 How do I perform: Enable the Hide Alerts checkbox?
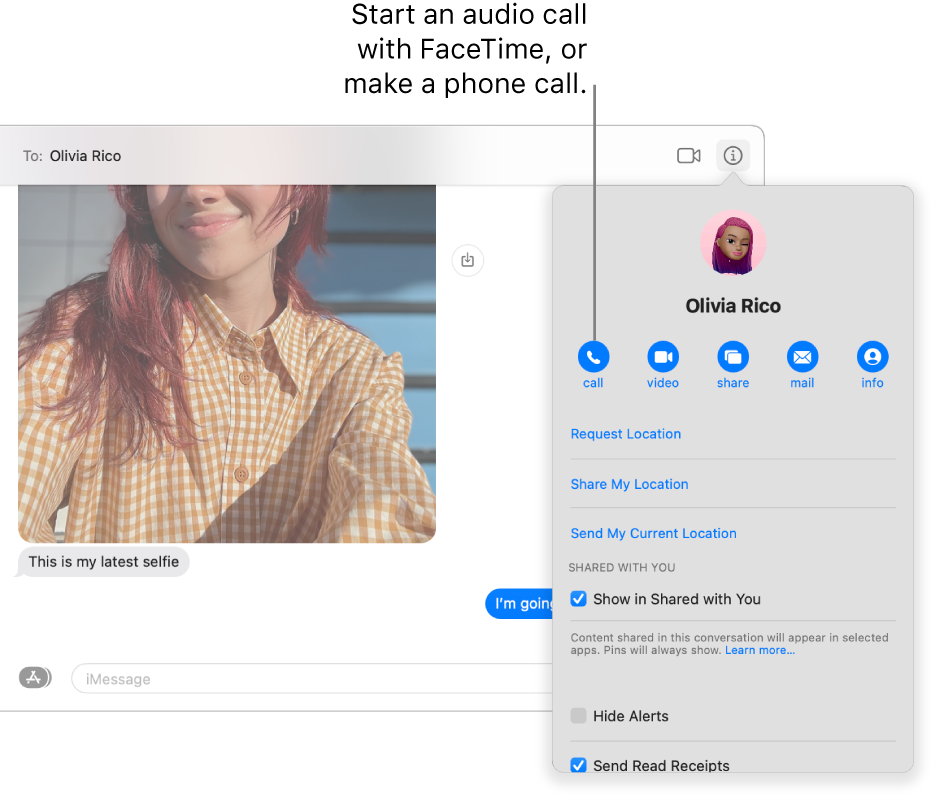pos(578,715)
